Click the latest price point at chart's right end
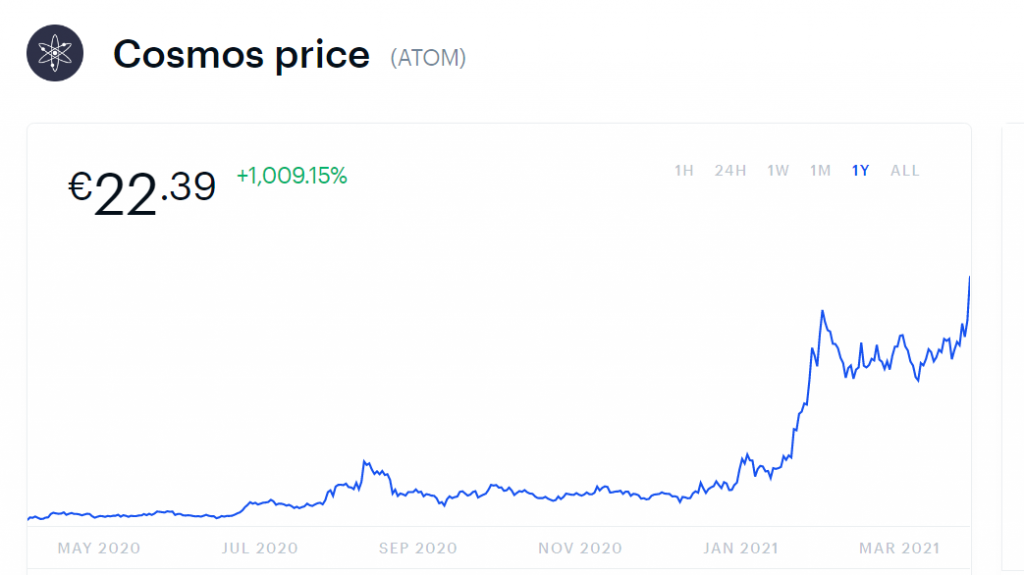 969,278
